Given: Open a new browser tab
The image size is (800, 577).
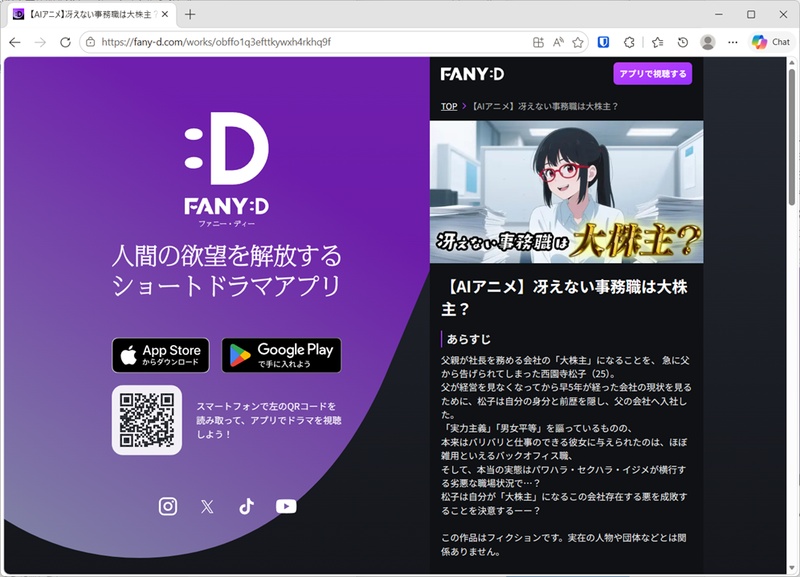Looking at the screenshot, I should coord(190,14).
